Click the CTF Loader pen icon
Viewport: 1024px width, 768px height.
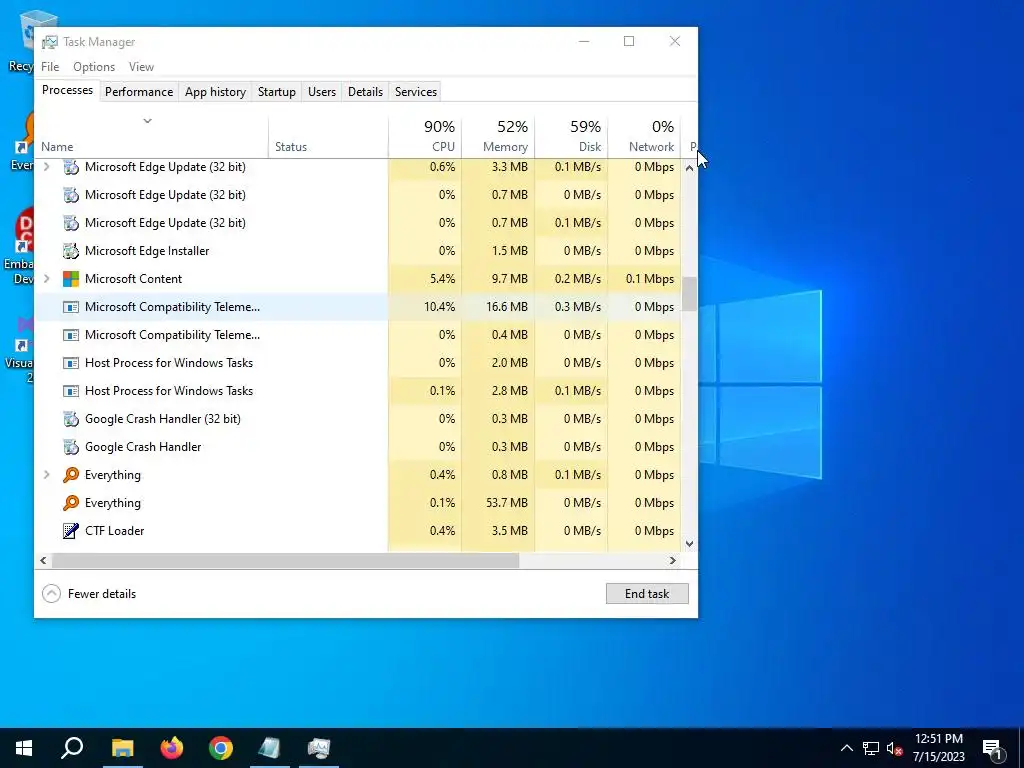coord(71,531)
